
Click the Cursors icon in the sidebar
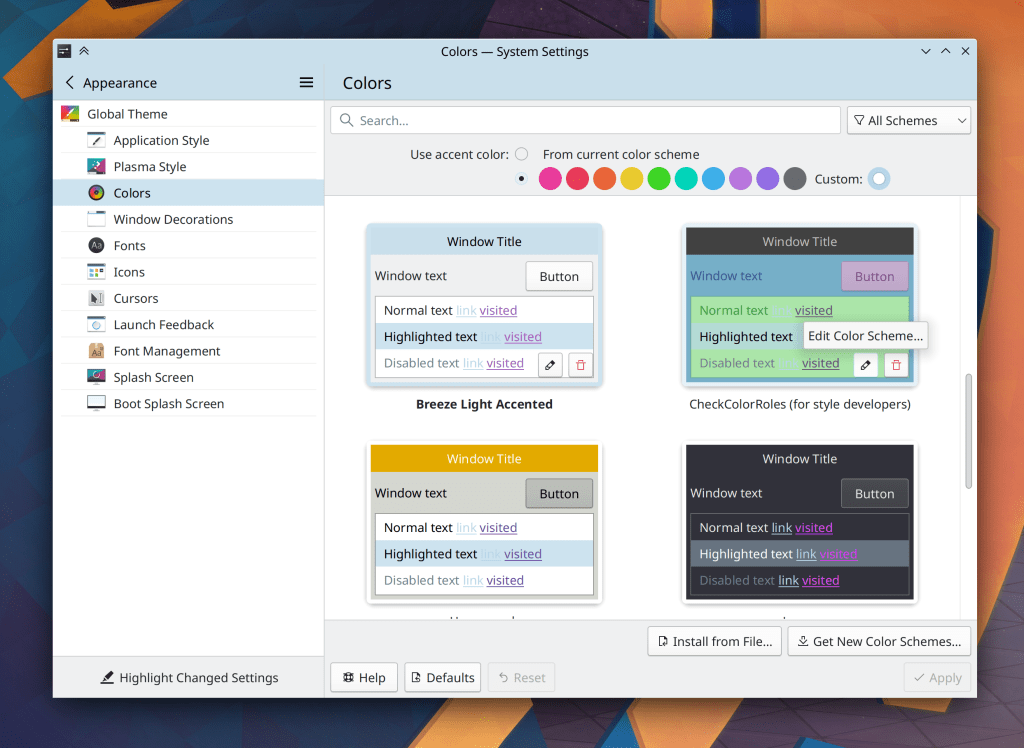(x=97, y=299)
